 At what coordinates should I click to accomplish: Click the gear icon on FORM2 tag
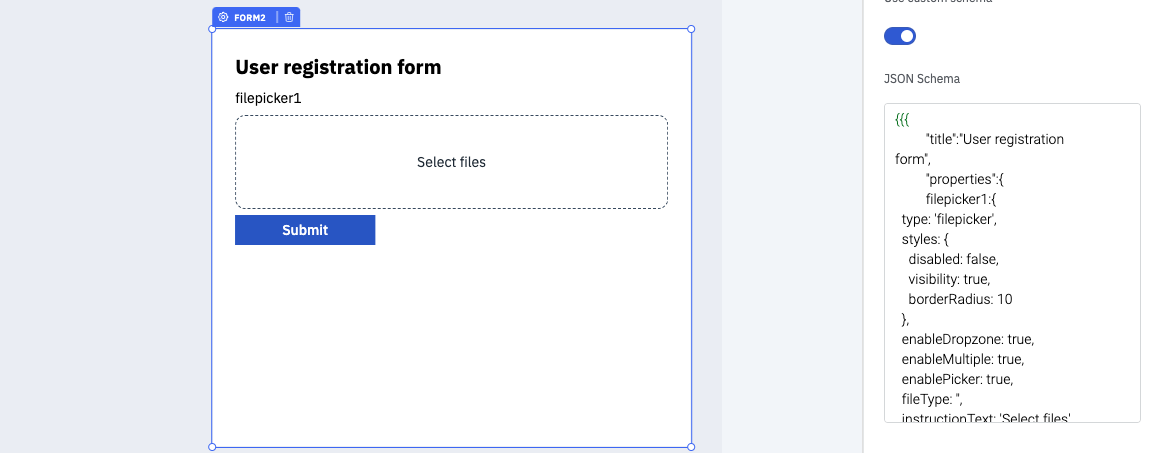coord(223,17)
